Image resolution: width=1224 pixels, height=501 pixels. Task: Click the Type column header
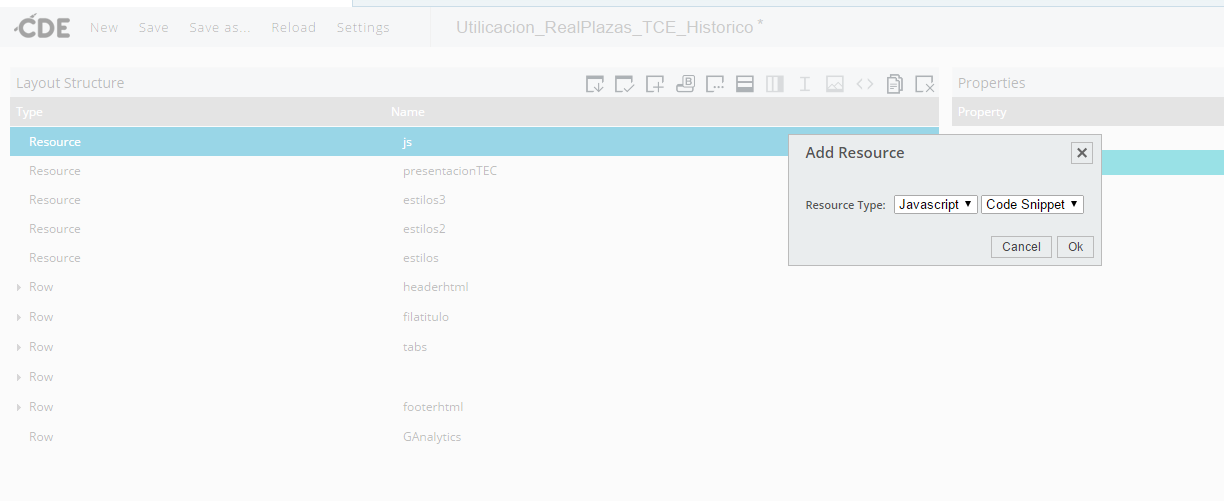[30, 112]
